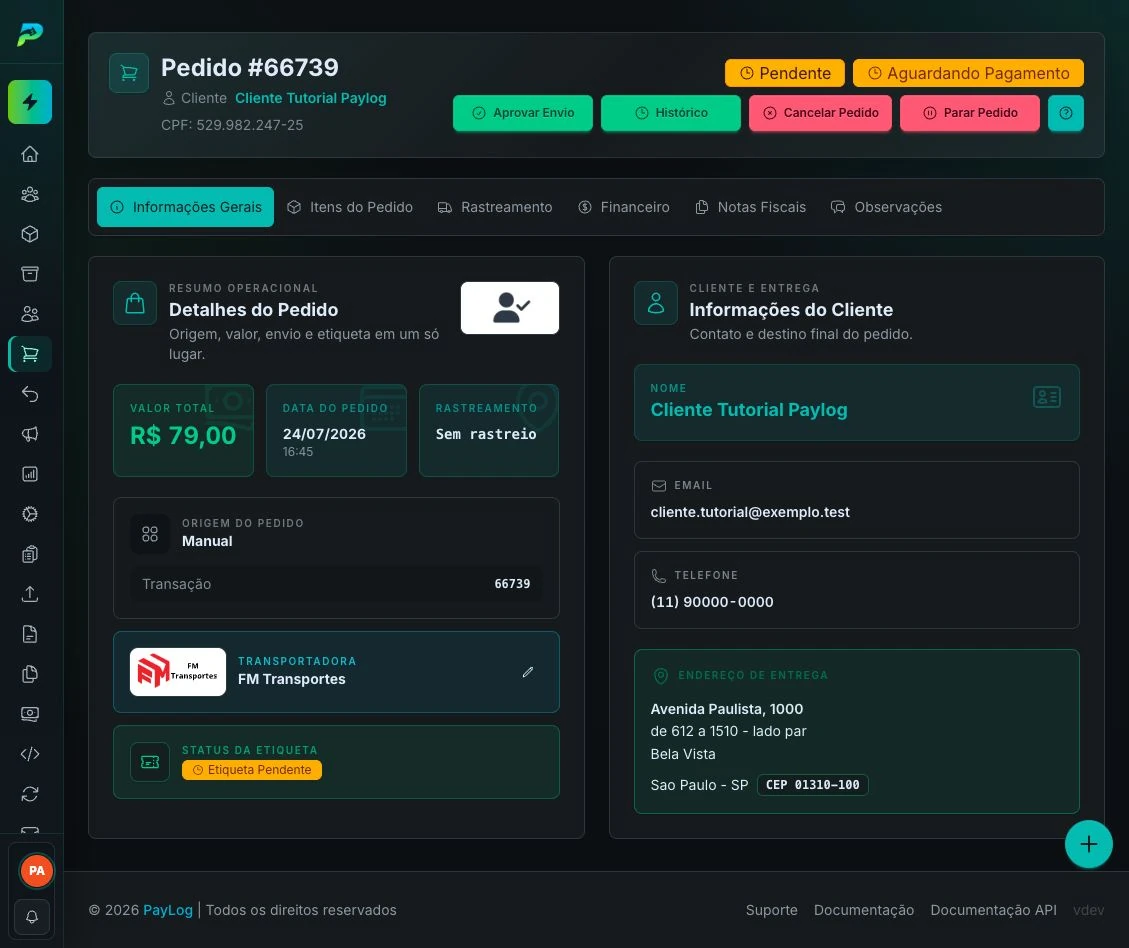Image resolution: width=1129 pixels, height=948 pixels.
Task: Click the CEP 01310-100 chip
Action: [x=812, y=785]
